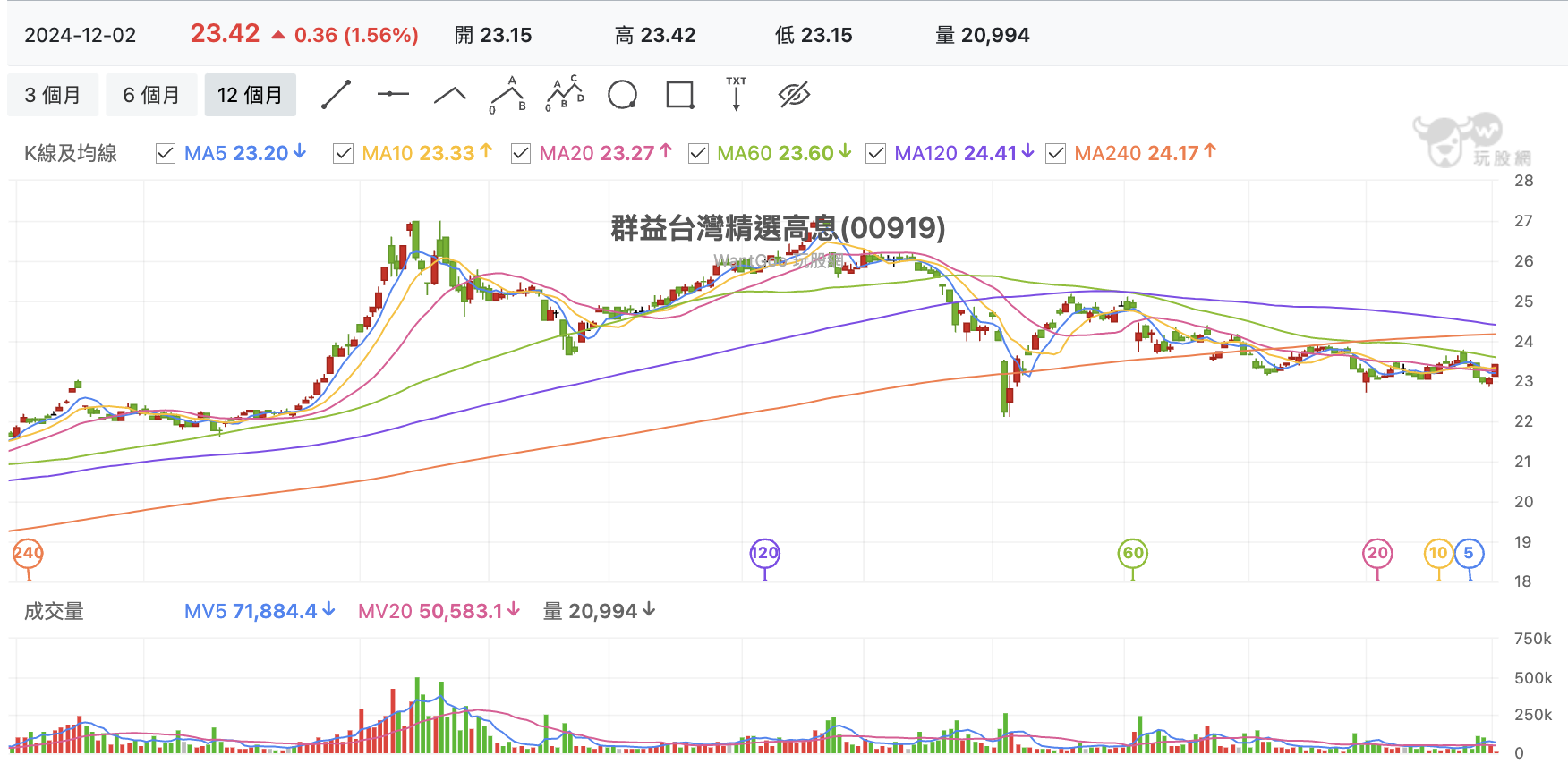Select the 0-A-B-C-D wave pattern tool
The height and width of the screenshot is (764, 1568).
coord(565,94)
